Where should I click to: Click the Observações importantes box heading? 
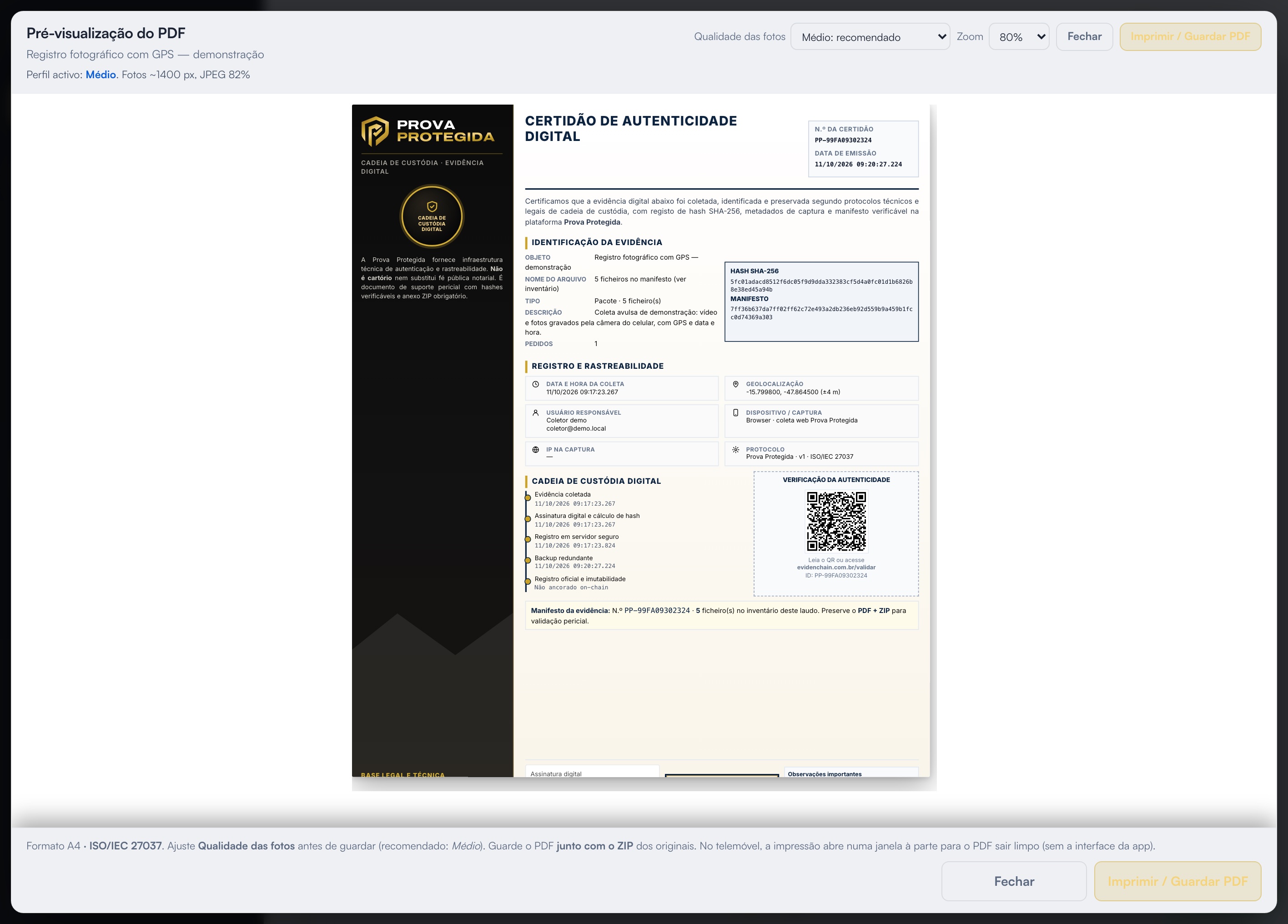pyautogui.click(x=824, y=774)
